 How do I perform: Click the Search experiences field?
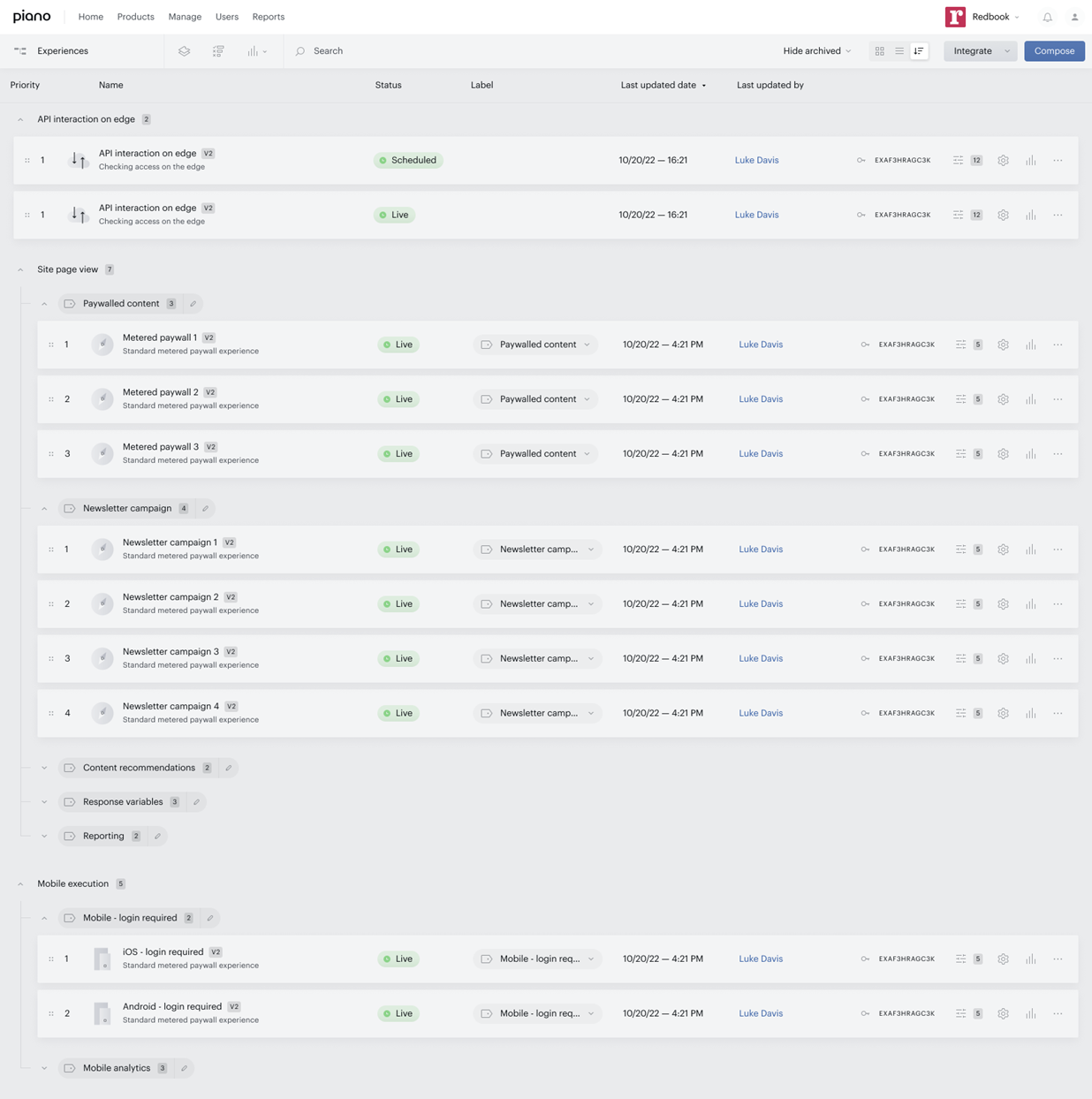(x=328, y=51)
